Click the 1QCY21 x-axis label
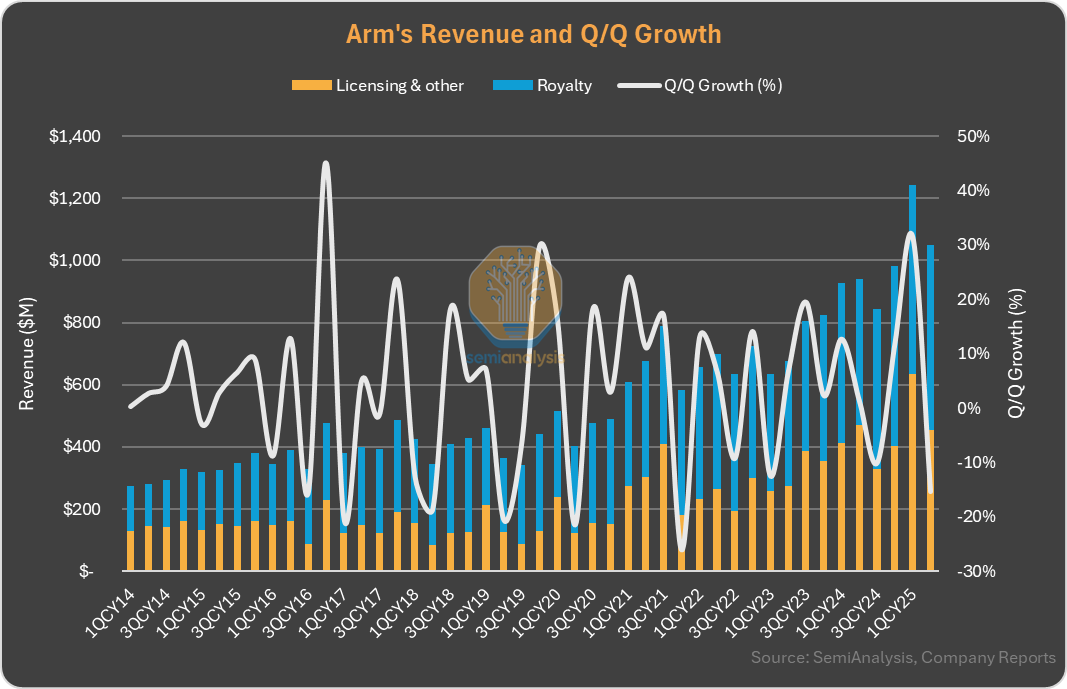The image size is (1067, 689). tap(608, 614)
